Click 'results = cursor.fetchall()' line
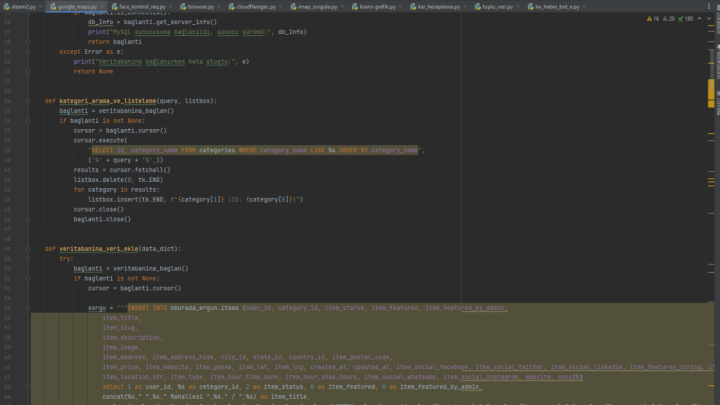Viewport: 720px width, 405px height. click(x=122, y=170)
